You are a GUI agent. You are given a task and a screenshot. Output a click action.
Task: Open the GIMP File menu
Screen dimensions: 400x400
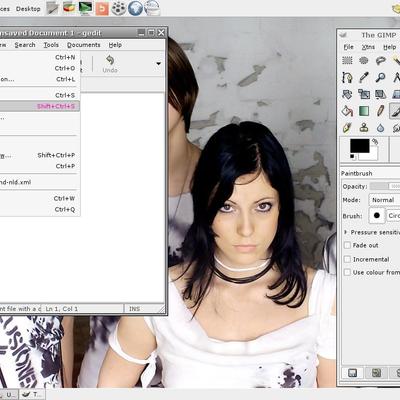348,47
